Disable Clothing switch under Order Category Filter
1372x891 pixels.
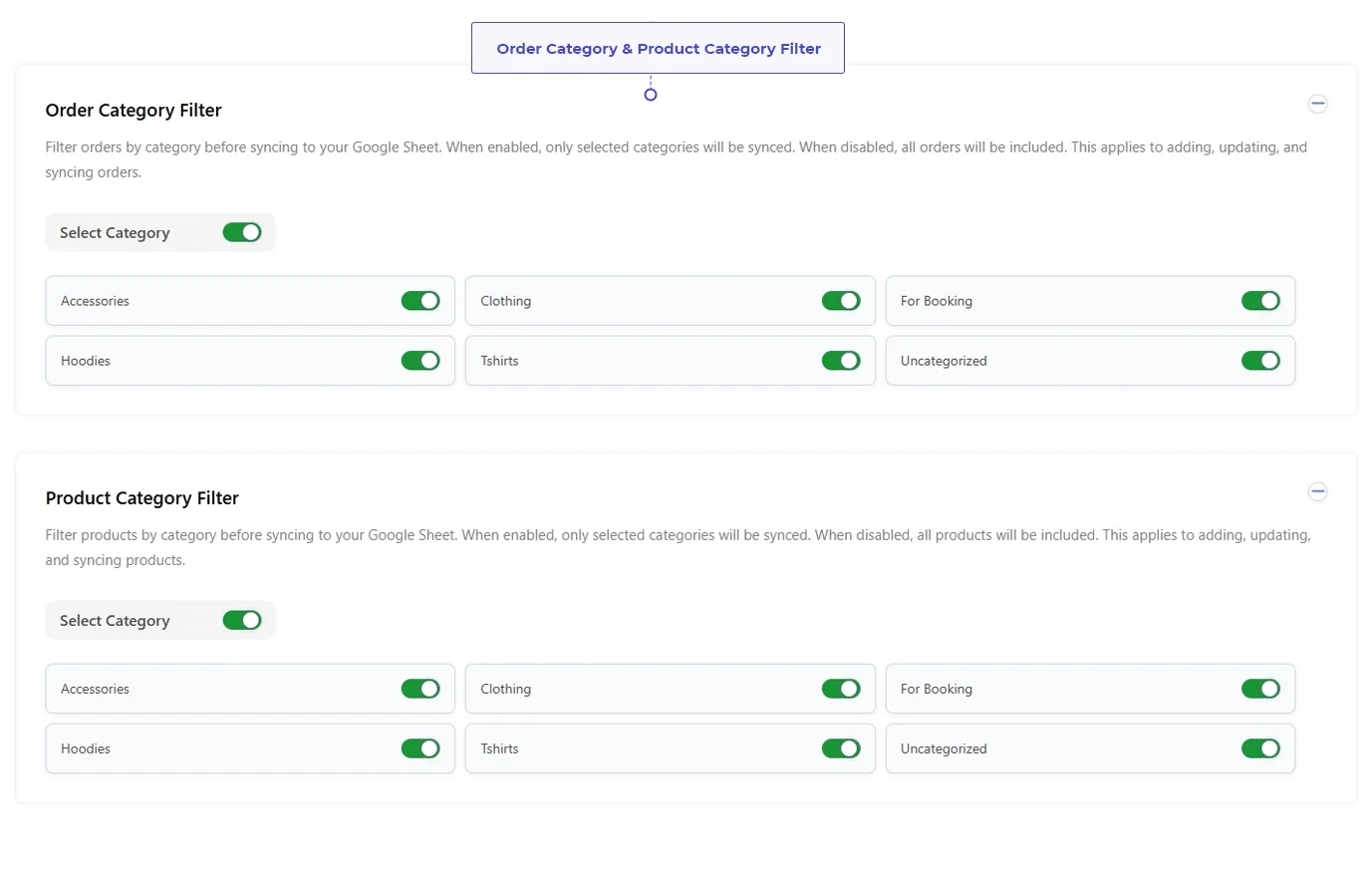[x=841, y=301]
